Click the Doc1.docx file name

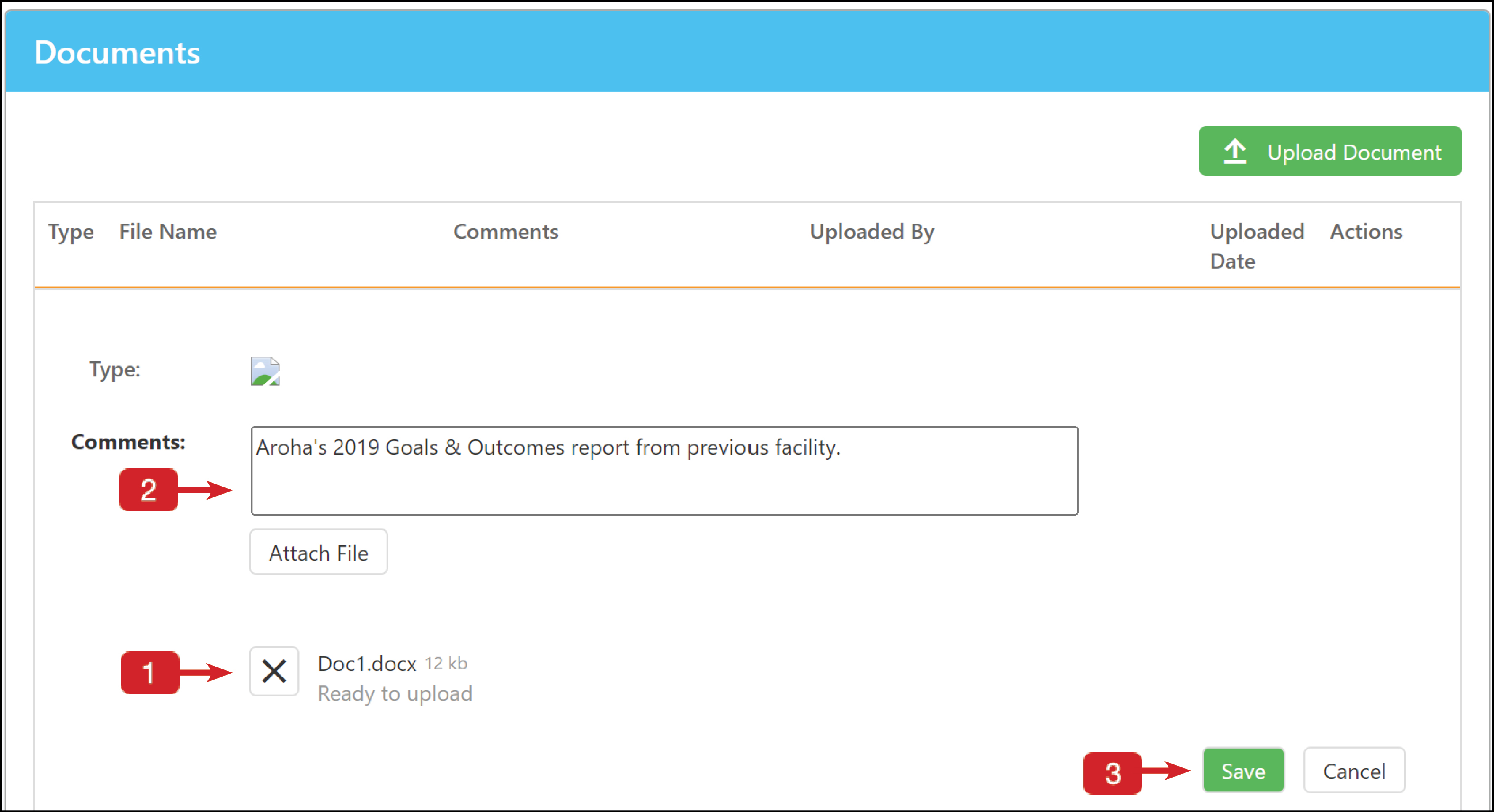click(x=367, y=664)
